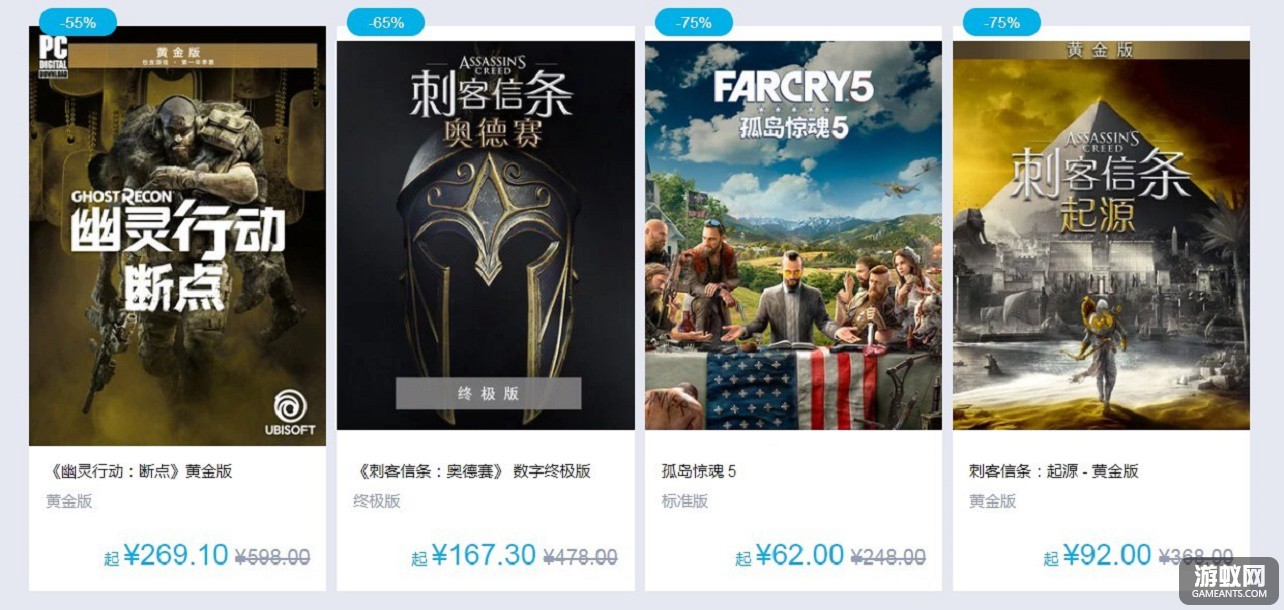Click the PC Digital Download logo

tap(51, 52)
